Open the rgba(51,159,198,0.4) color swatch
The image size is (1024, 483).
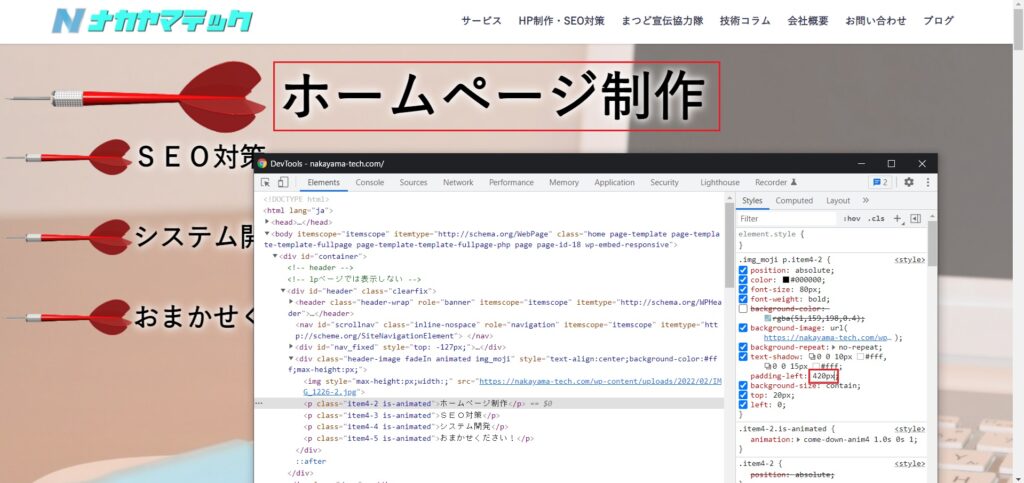pos(767,318)
